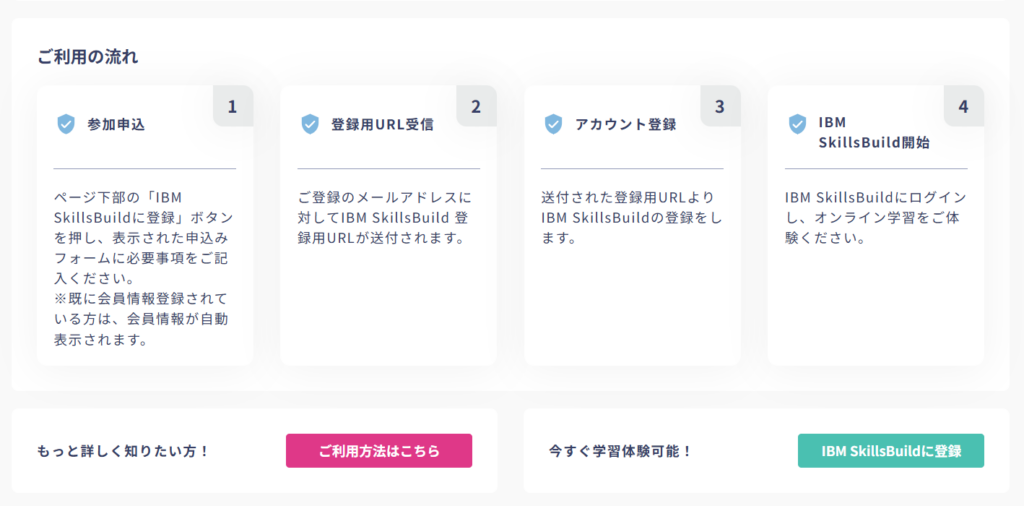Select the アカウント登録 card title
The height and width of the screenshot is (506, 1024).
(x=625, y=125)
